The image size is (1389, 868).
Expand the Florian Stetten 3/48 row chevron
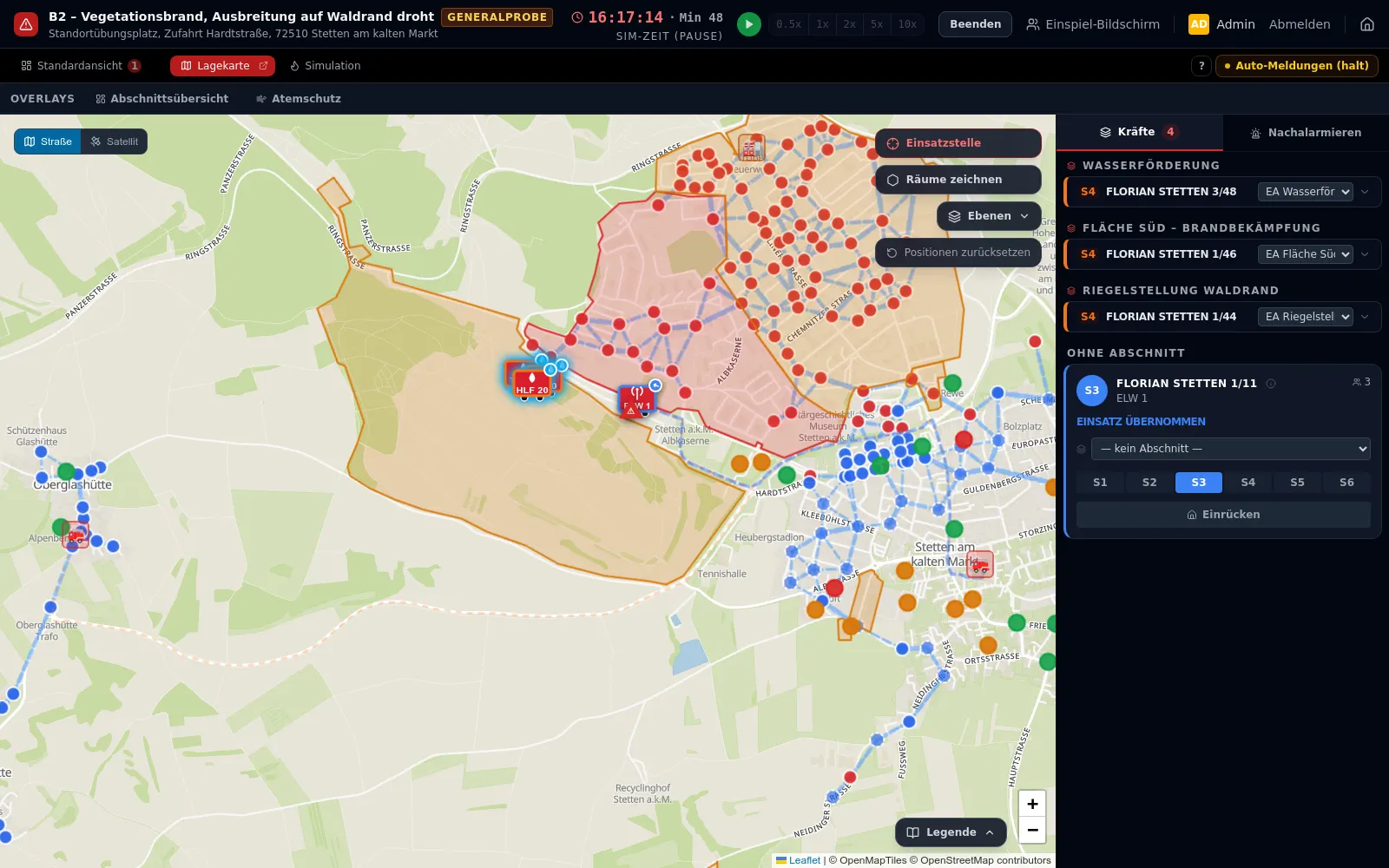1365,192
